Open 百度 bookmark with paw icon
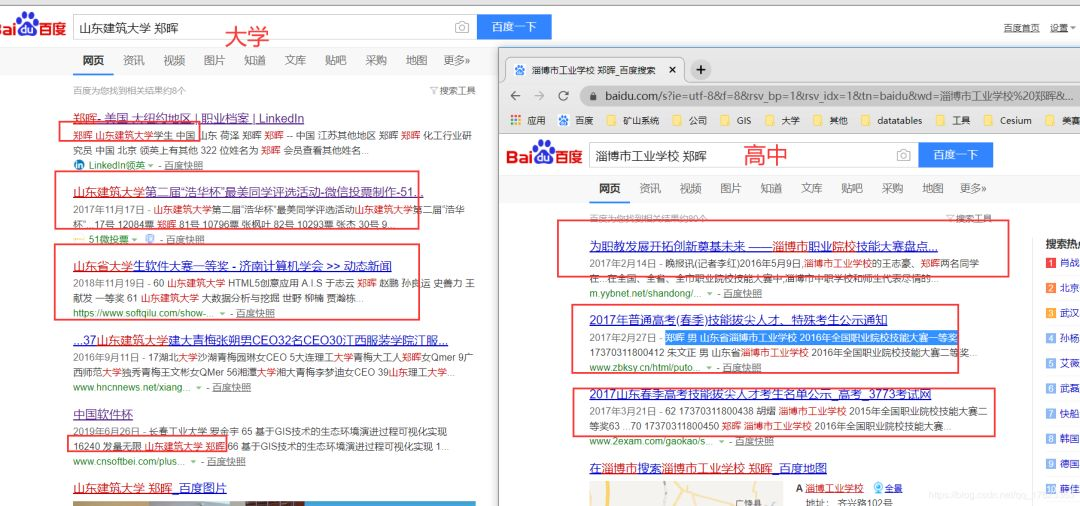 point(576,120)
